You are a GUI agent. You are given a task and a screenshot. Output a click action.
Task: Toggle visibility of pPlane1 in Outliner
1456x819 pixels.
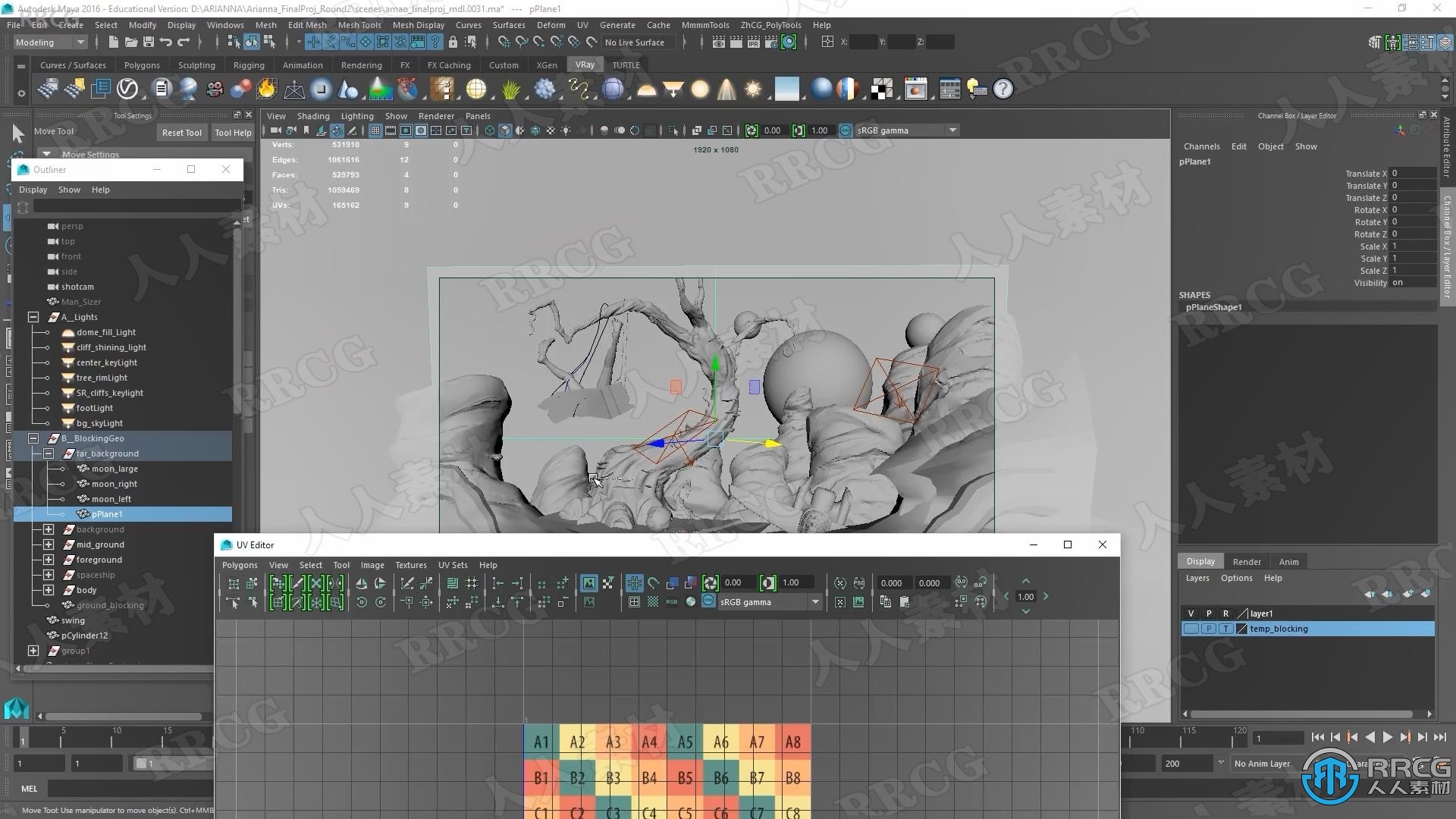coord(63,513)
